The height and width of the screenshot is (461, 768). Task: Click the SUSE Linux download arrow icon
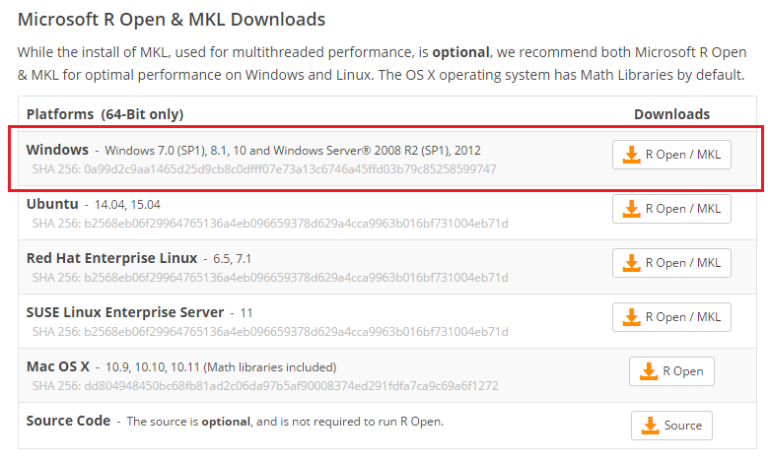631,317
